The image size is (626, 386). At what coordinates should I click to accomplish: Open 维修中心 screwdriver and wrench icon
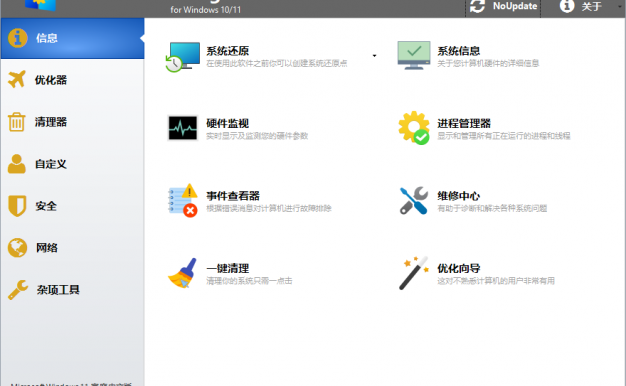click(x=414, y=200)
